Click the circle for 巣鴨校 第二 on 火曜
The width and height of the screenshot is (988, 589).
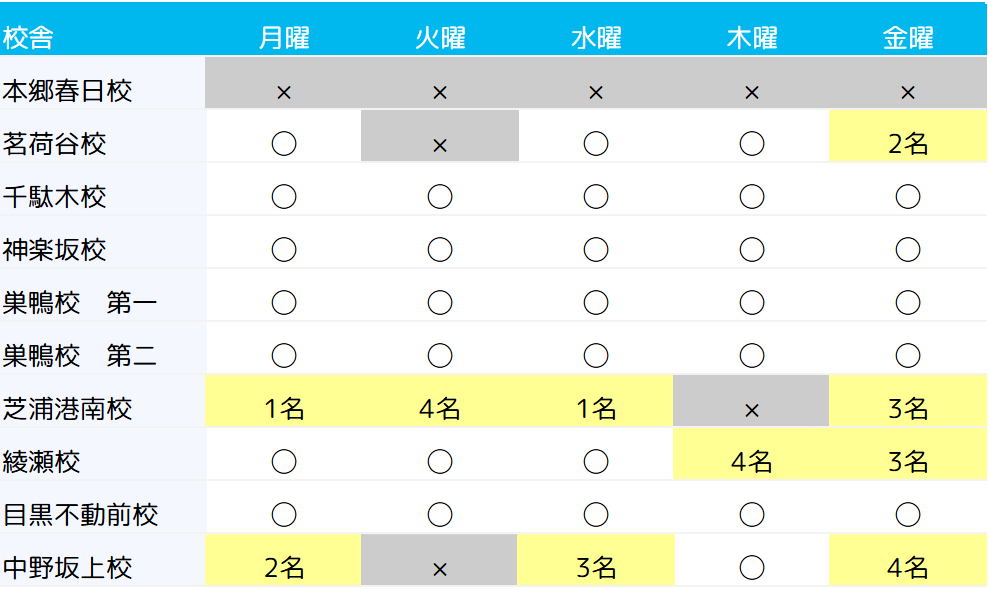coord(440,355)
